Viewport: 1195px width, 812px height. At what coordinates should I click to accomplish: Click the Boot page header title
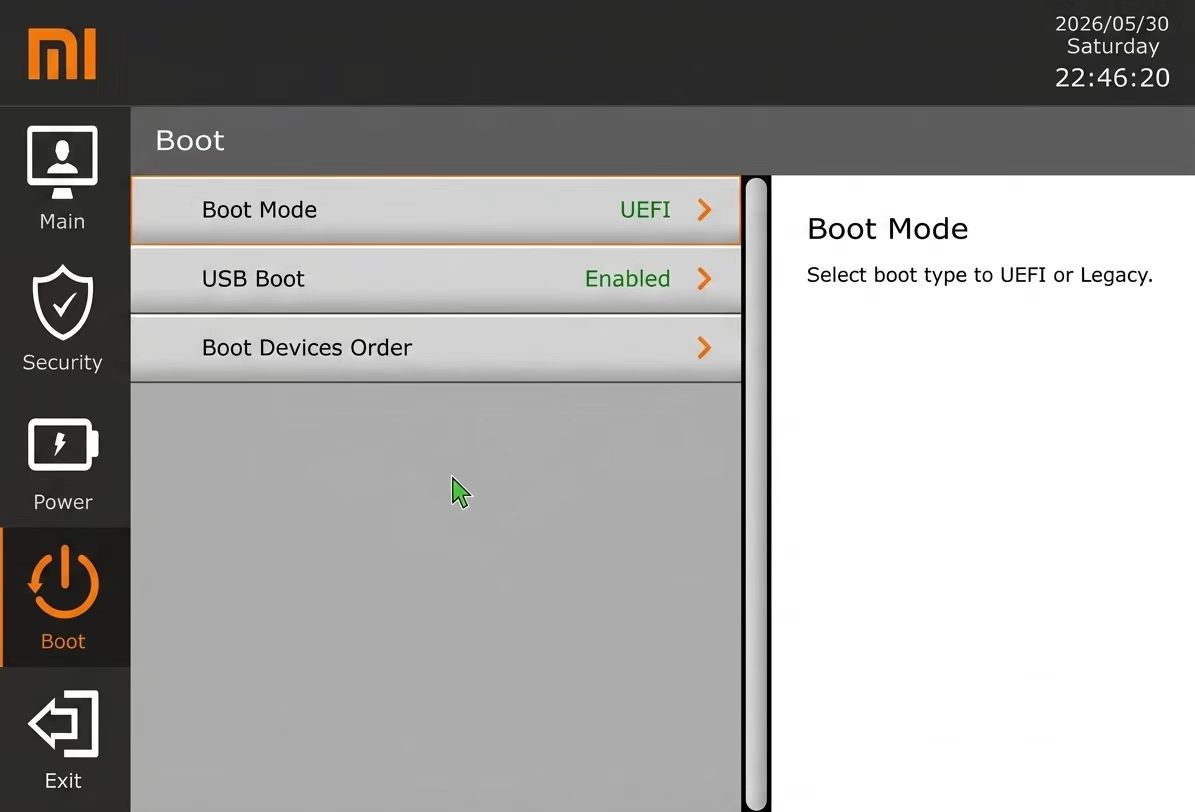(x=190, y=140)
